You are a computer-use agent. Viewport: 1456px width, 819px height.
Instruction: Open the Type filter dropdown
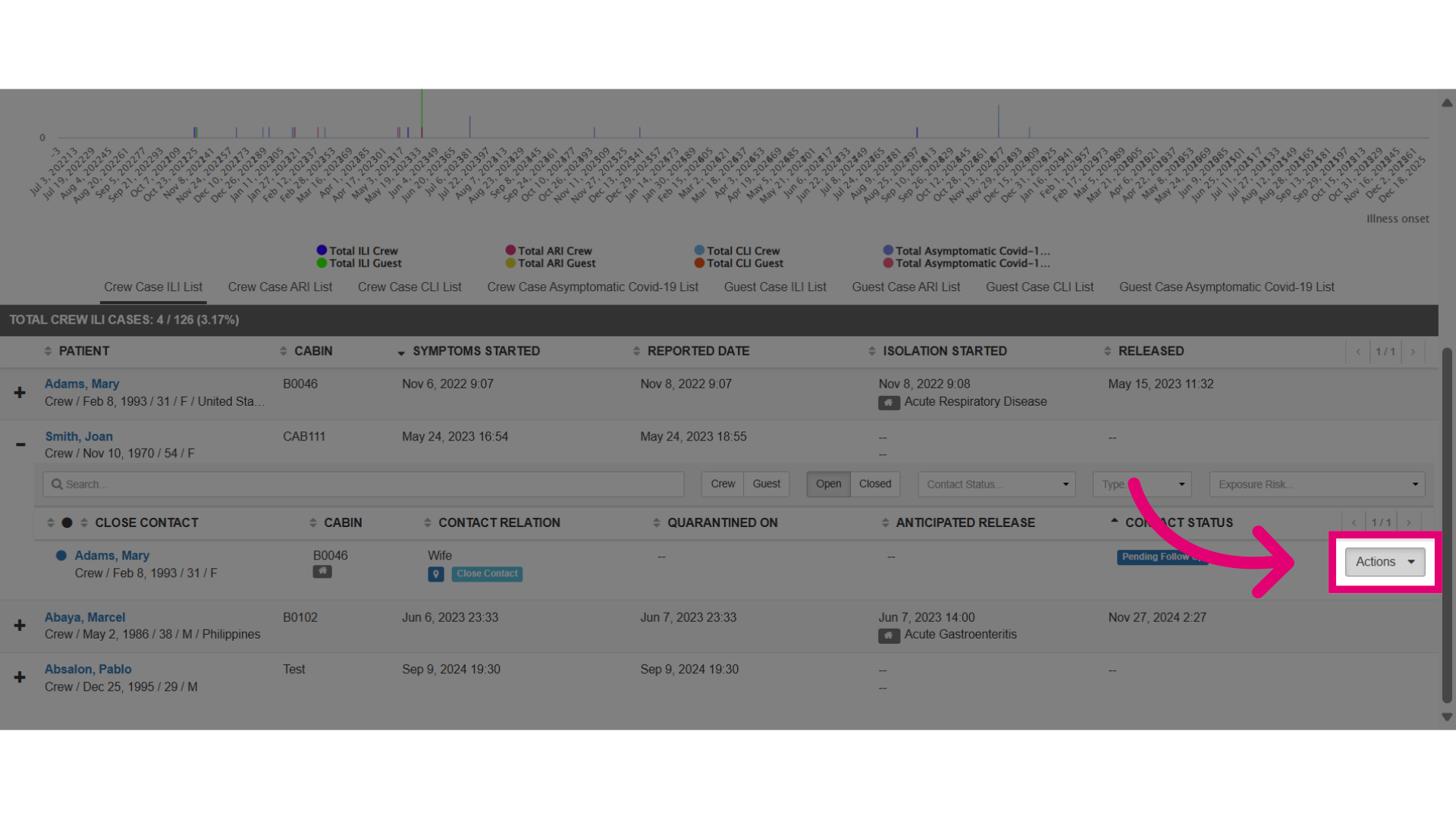[1141, 485]
